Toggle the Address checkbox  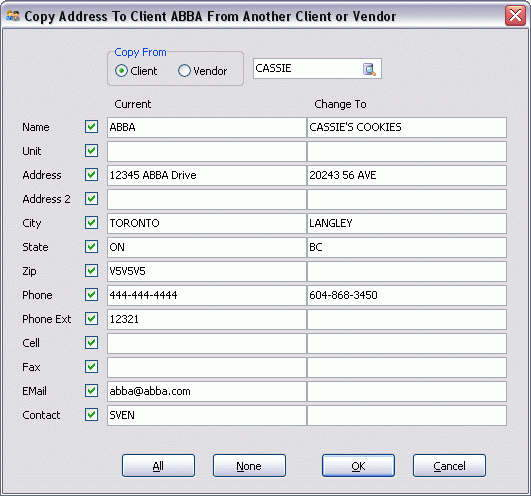[91, 175]
